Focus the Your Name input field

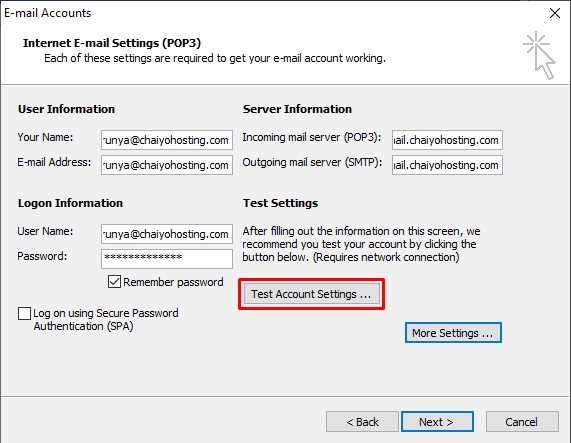pyautogui.click(x=167, y=140)
